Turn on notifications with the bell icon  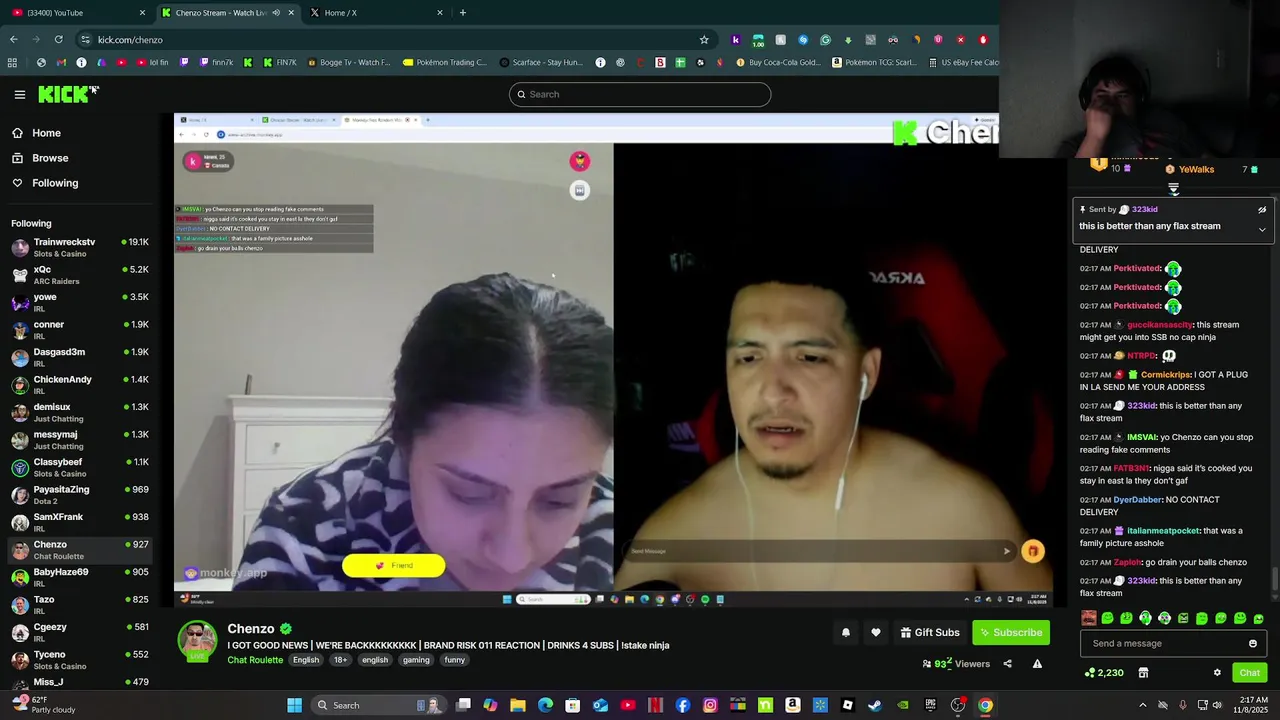[x=846, y=632]
